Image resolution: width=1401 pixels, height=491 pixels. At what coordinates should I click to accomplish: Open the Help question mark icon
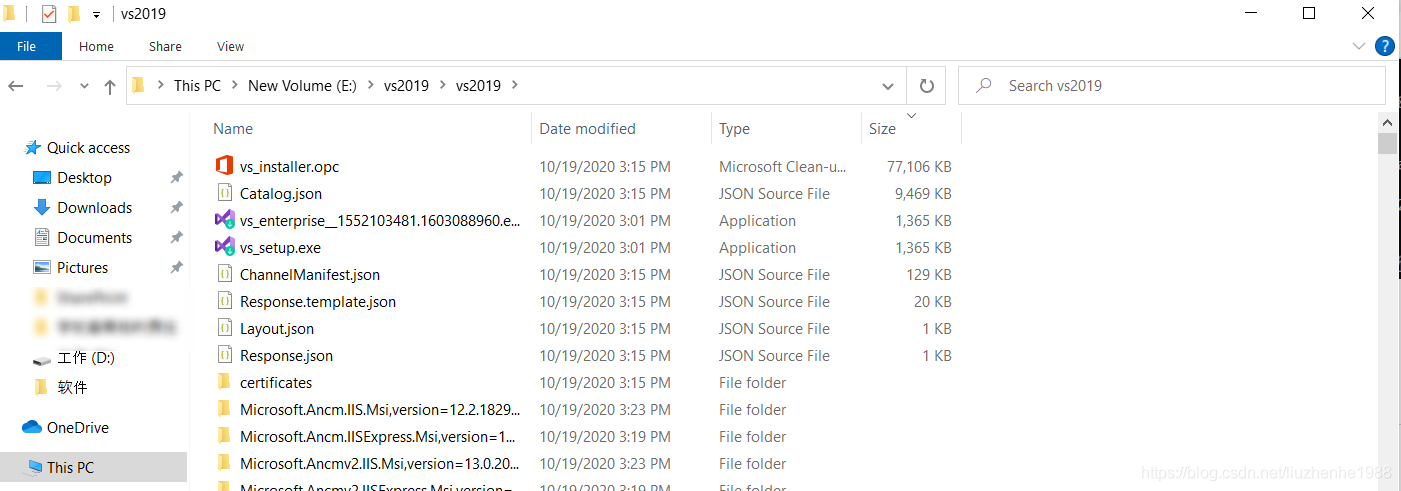[x=1385, y=46]
